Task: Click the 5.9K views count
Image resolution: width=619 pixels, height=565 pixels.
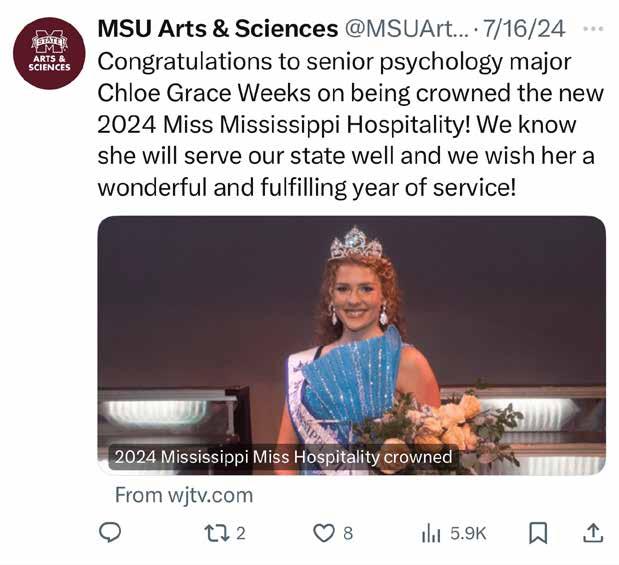Action: 468,534
